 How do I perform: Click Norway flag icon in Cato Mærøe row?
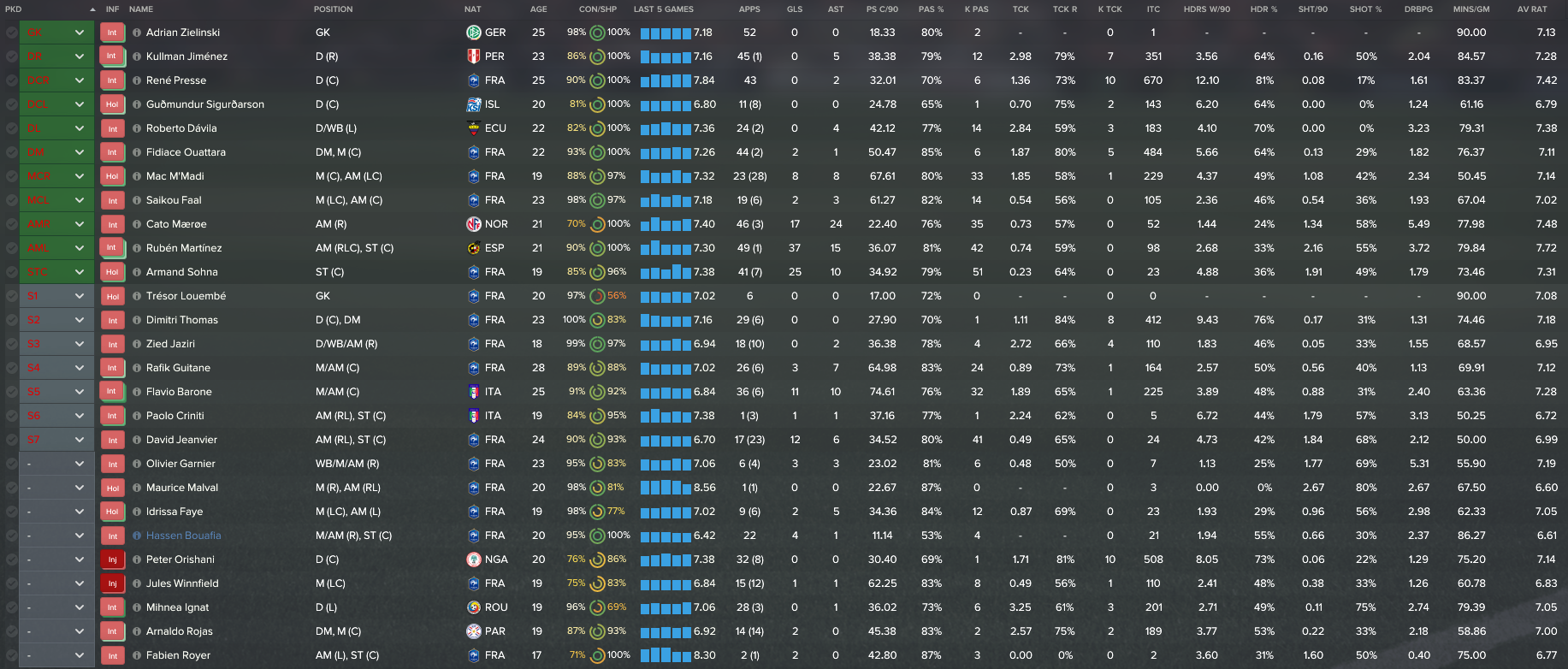pos(473,224)
